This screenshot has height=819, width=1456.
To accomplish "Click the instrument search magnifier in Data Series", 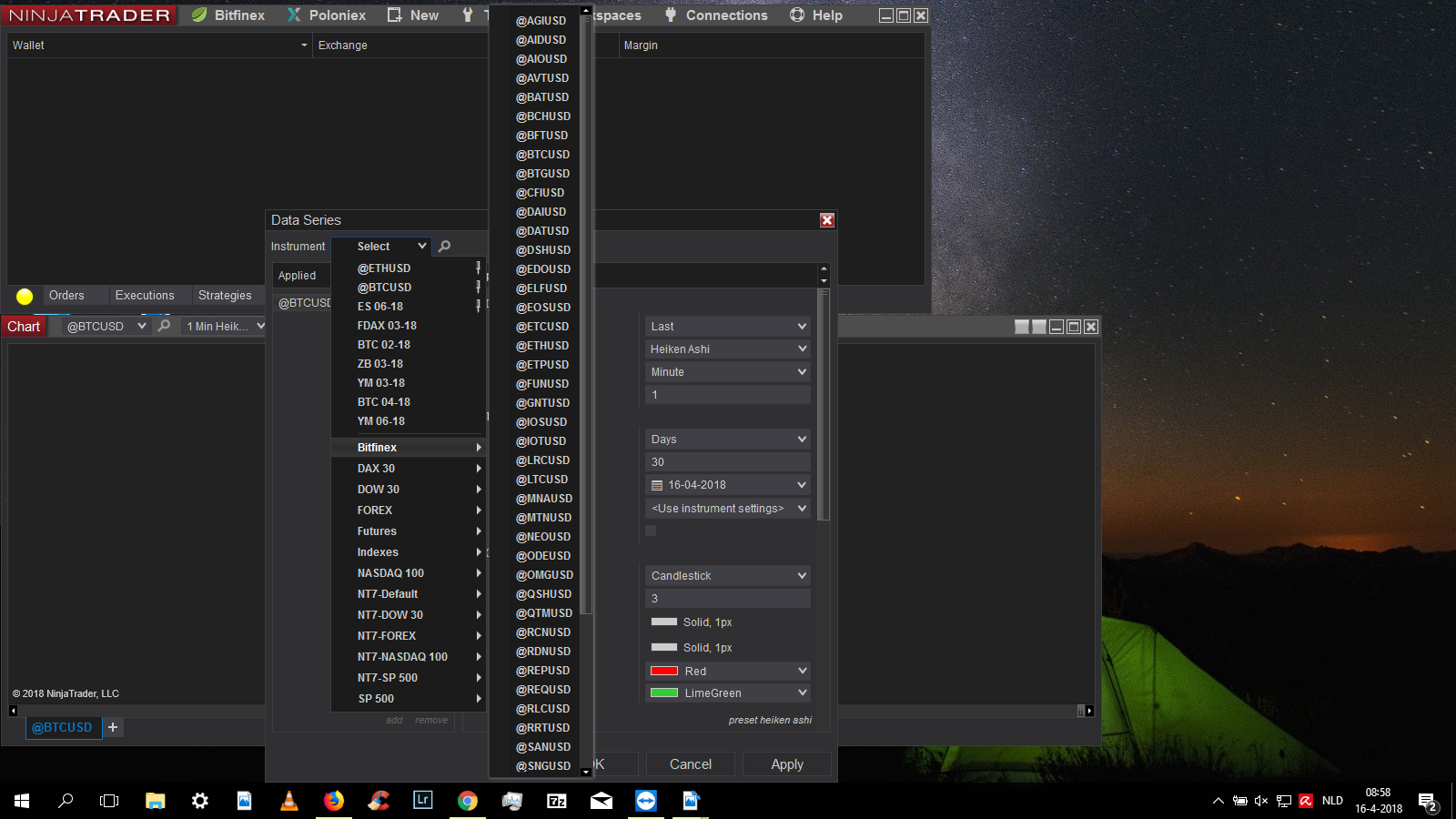I will click(x=445, y=247).
